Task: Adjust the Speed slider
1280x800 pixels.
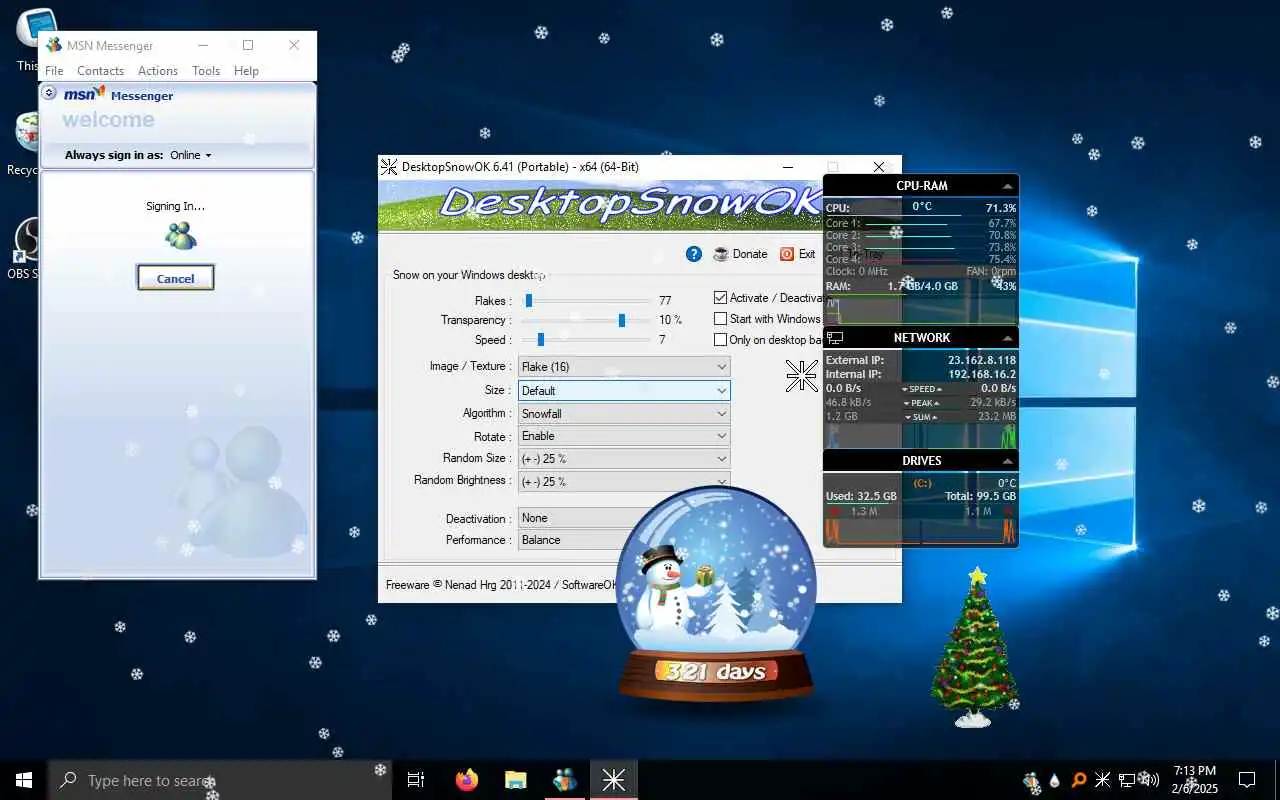Action: click(x=584, y=340)
